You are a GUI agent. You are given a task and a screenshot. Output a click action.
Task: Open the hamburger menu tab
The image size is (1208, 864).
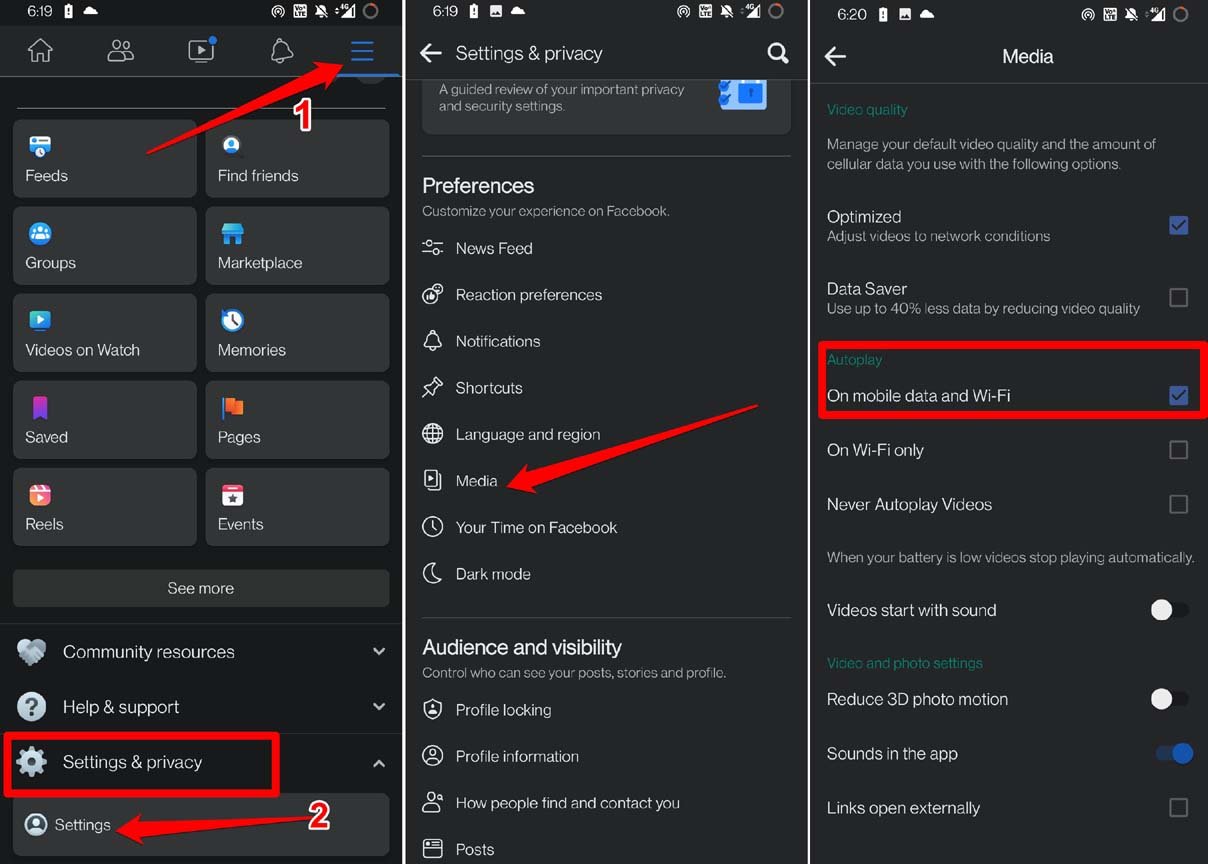click(362, 51)
